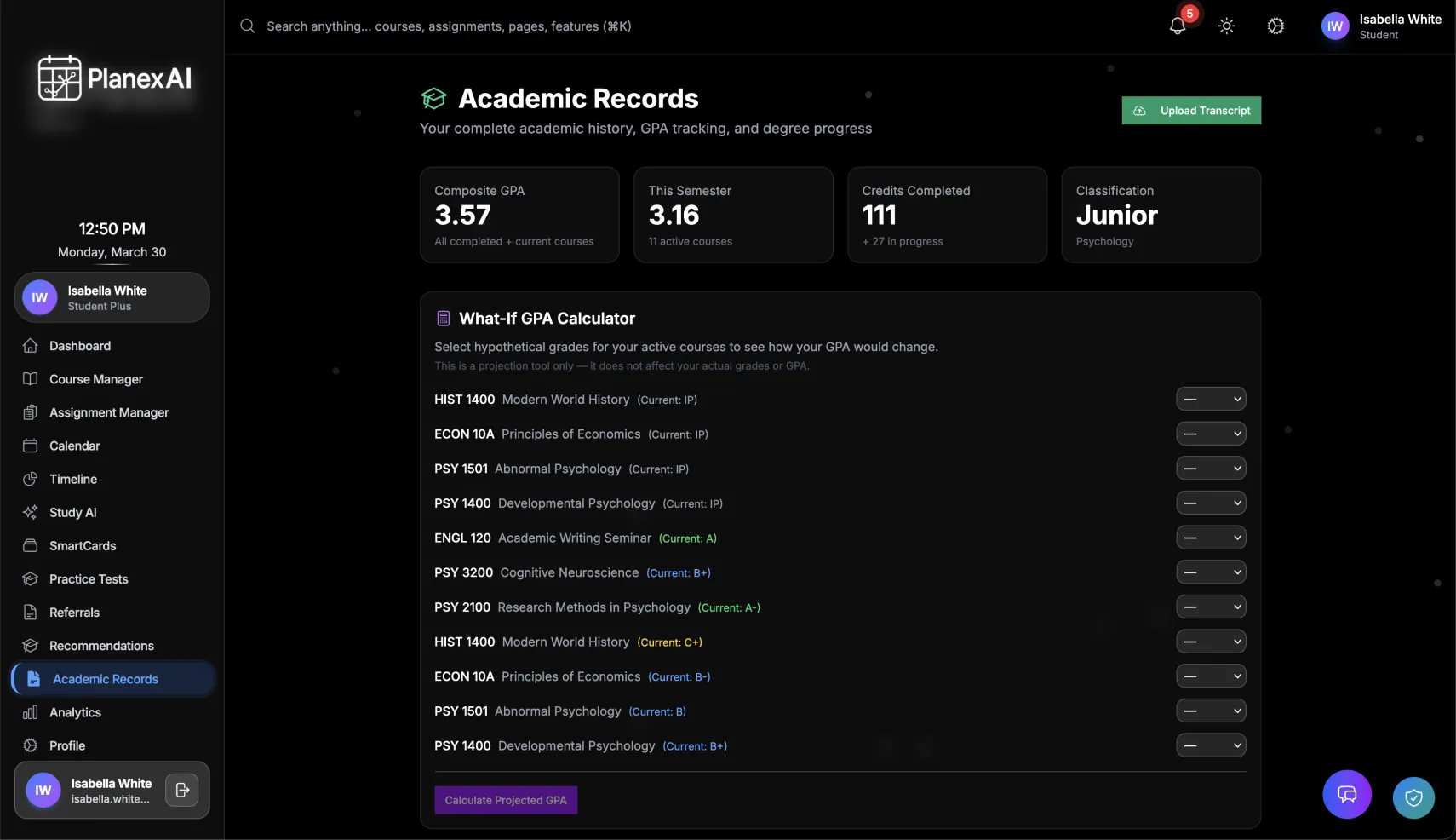The image size is (1456, 840).
Task: Click the PSY 2100 Research Methods in Psychology text
Action: 562,607
